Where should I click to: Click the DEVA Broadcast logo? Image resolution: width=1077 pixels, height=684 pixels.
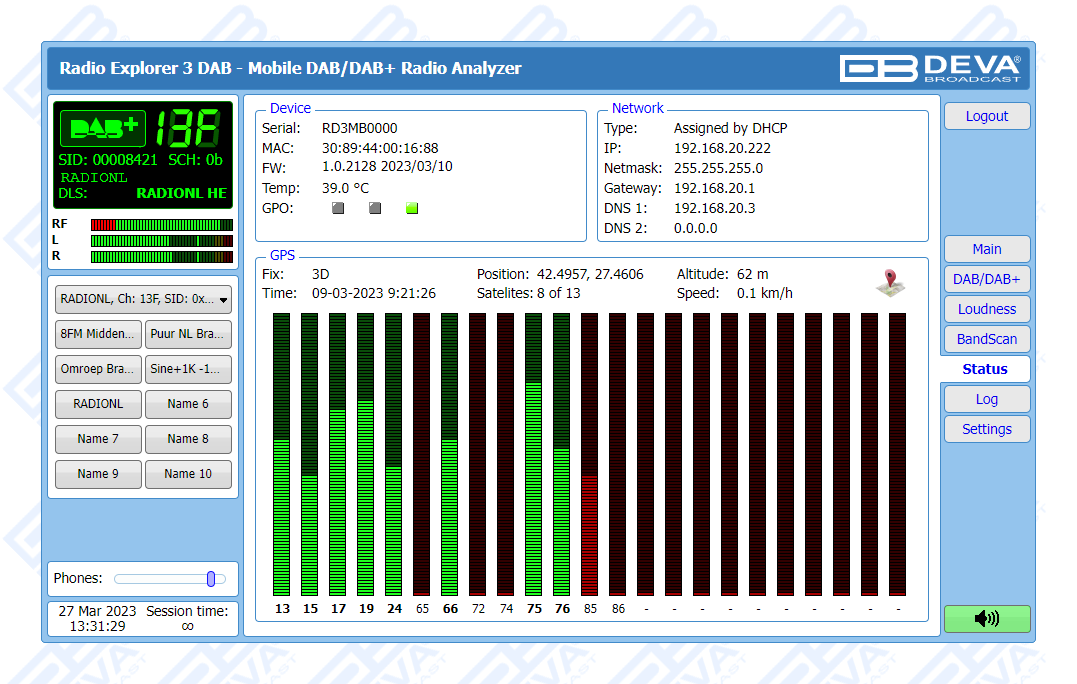(930, 68)
